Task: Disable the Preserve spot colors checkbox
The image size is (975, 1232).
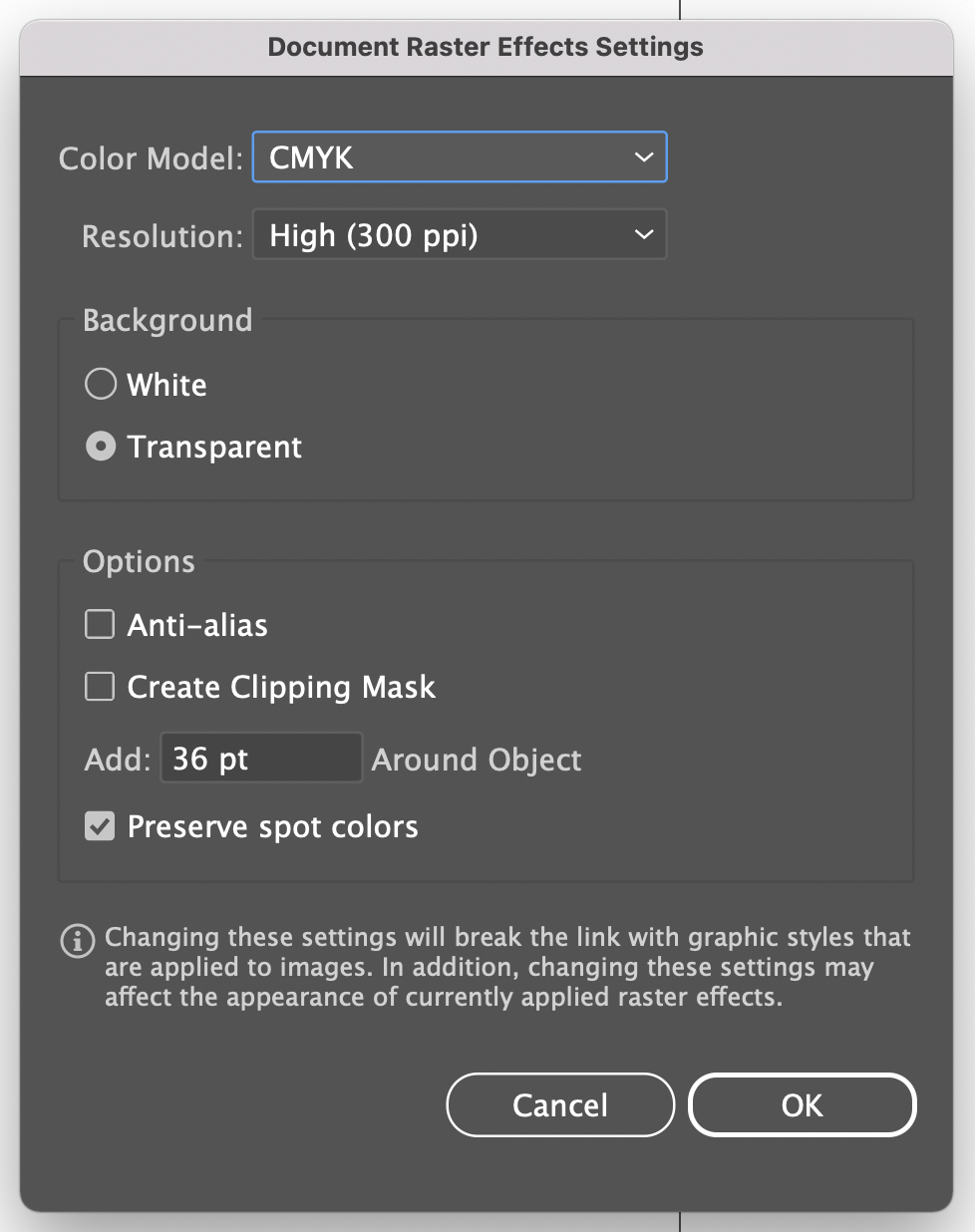Action: (99, 825)
